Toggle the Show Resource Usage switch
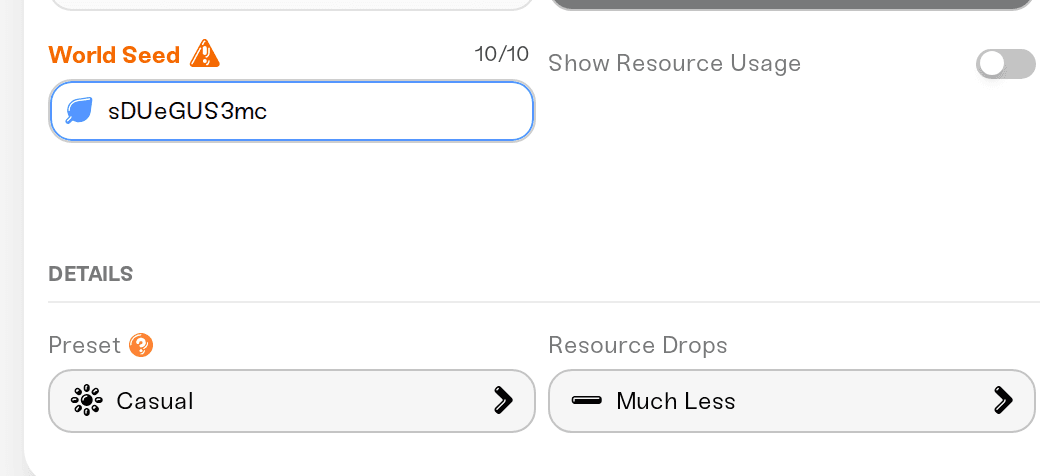This screenshot has width=1040, height=476. click(1006, 64)
